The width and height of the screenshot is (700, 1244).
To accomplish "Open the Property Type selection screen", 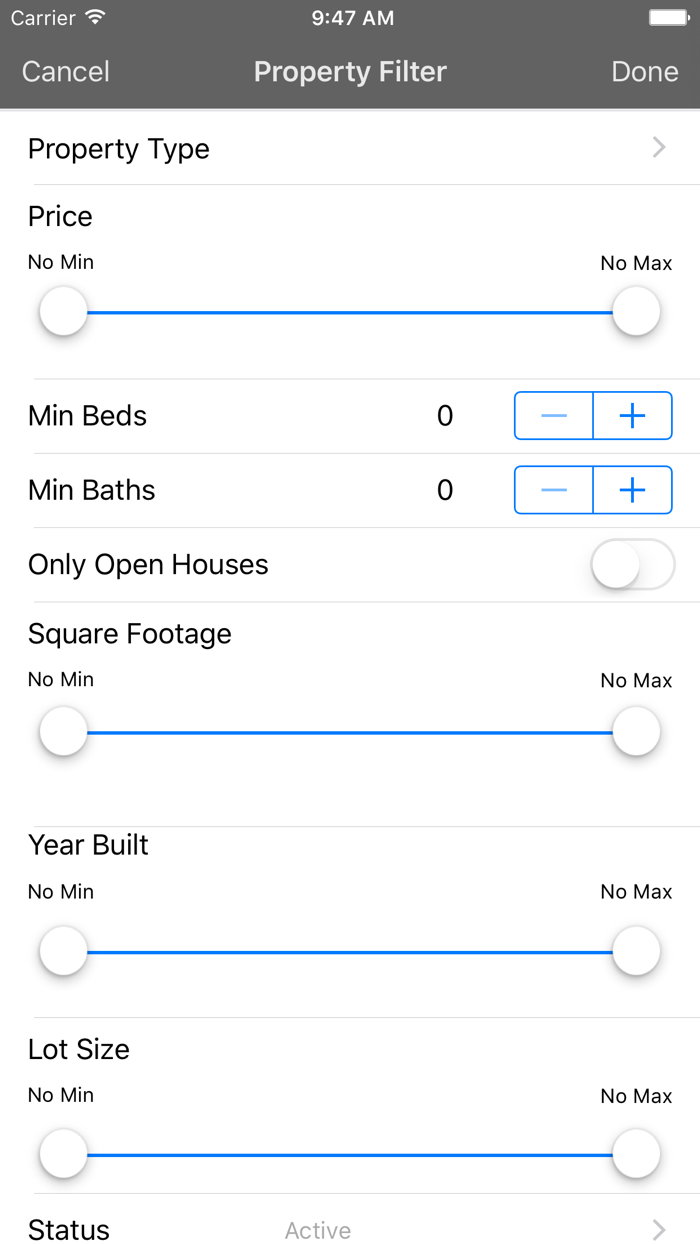I will click(350, 148).
